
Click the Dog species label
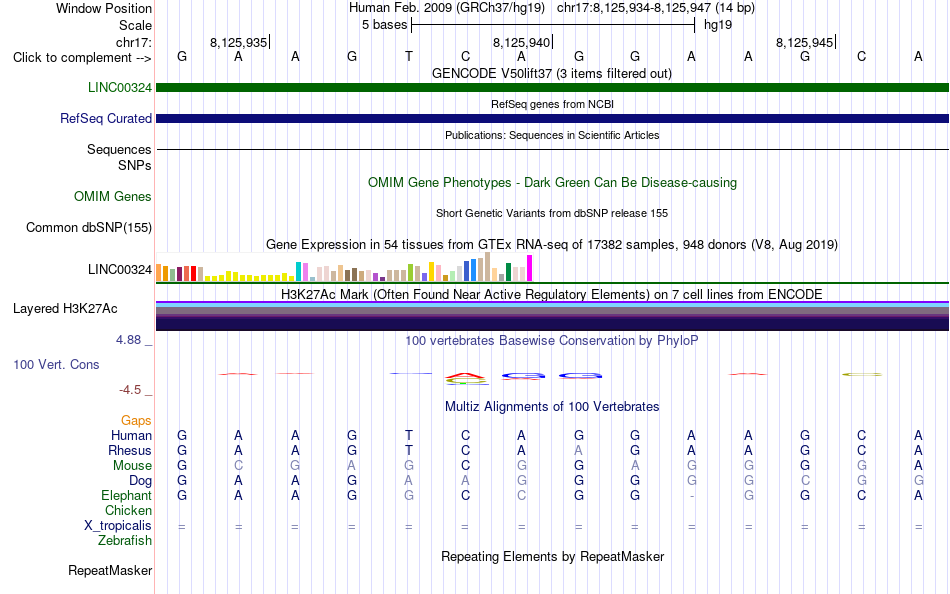pyautogui.click(x=140, y=481)
